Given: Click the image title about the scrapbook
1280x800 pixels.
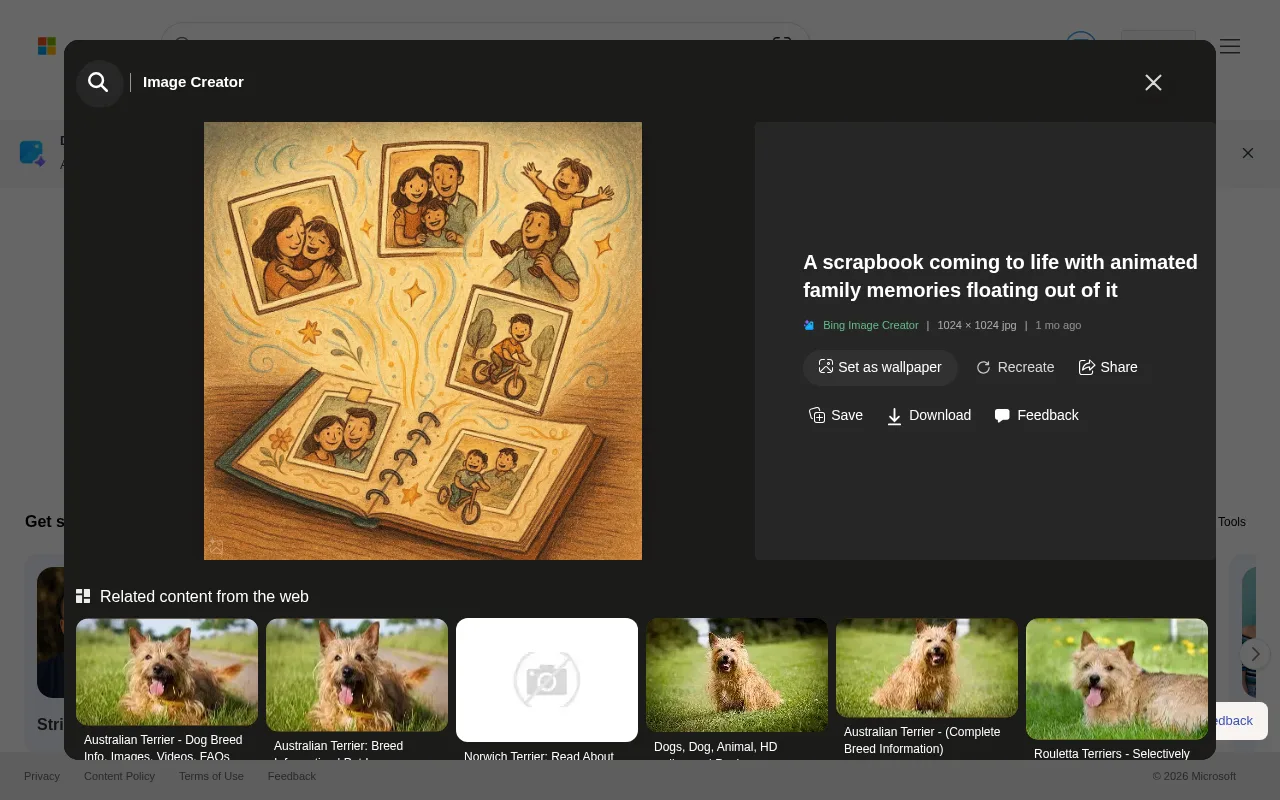Looking at the screenshot, I should pyautogui.click(x=1000, y=276).
